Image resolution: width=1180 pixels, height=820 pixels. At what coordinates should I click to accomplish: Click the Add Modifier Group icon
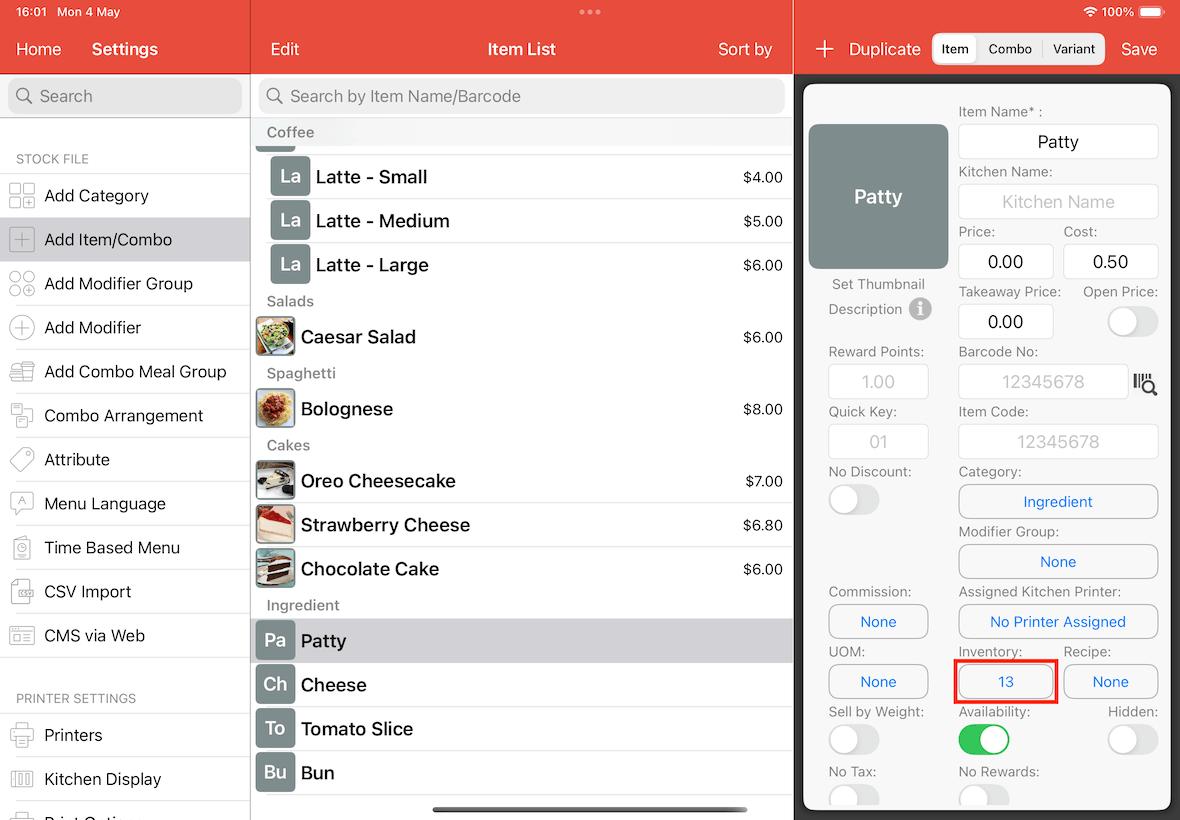click(x=22, y=284)
